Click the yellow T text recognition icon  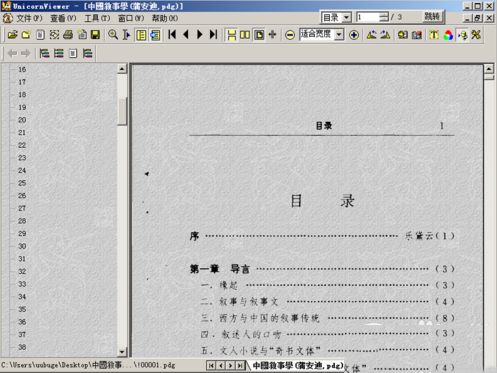tap(434, 35)
